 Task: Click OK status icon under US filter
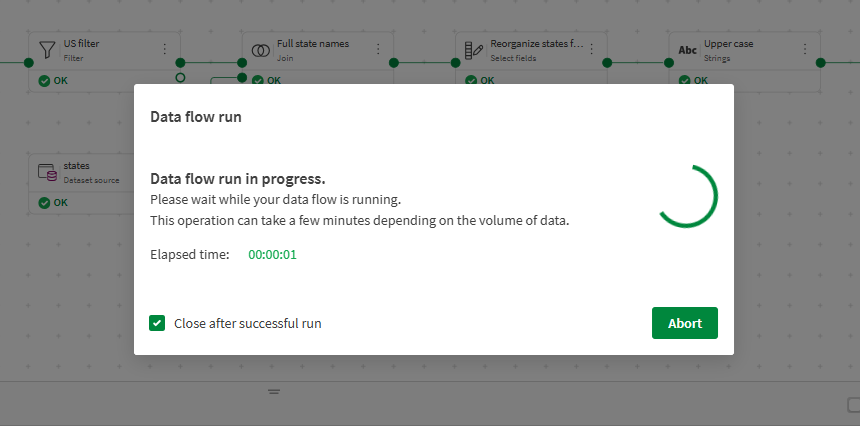(x=44, y=80)
